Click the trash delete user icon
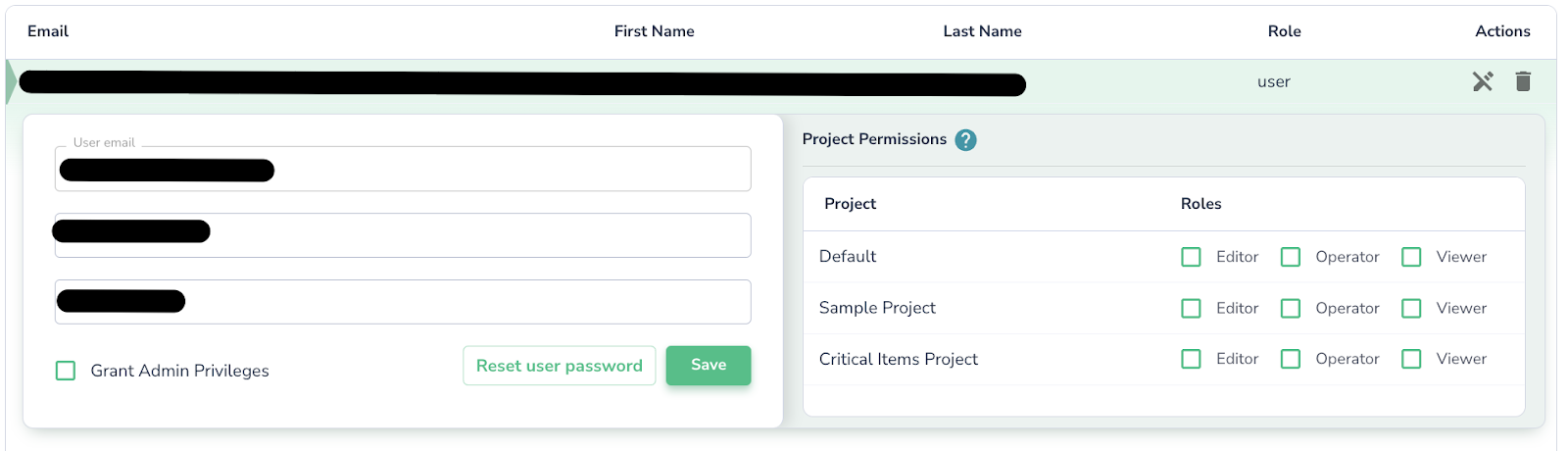Image resolution: width=1568 pixels, height=451 pixels. (1523, 81)
